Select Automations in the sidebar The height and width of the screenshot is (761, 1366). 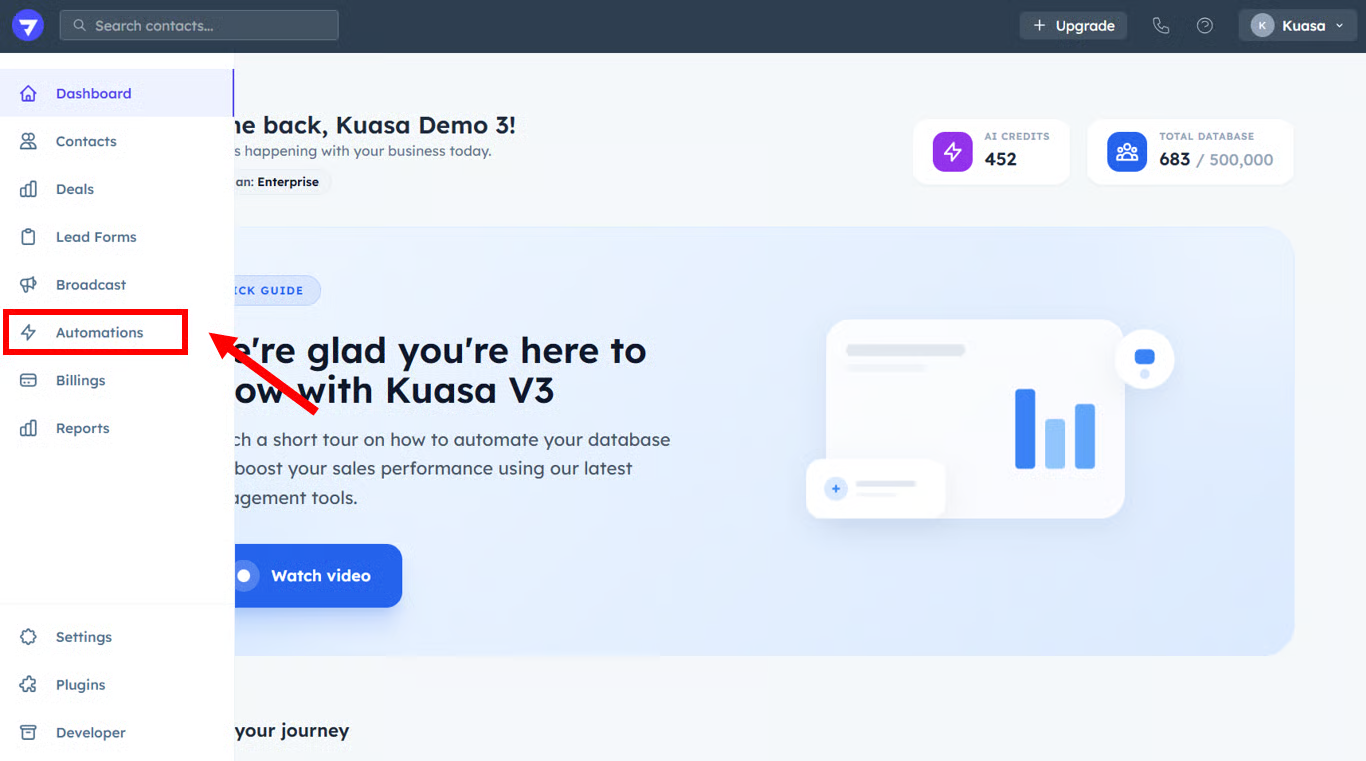99,333
